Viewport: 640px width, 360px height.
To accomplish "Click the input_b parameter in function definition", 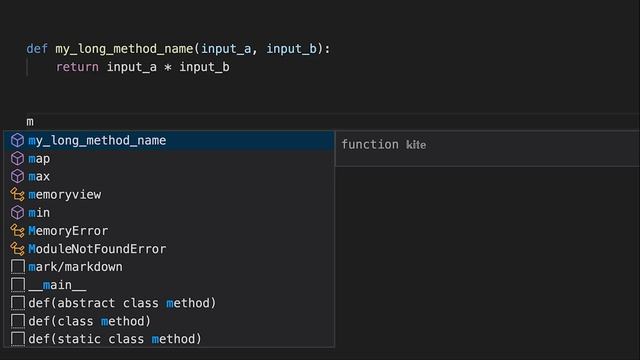I will (292, 49).
